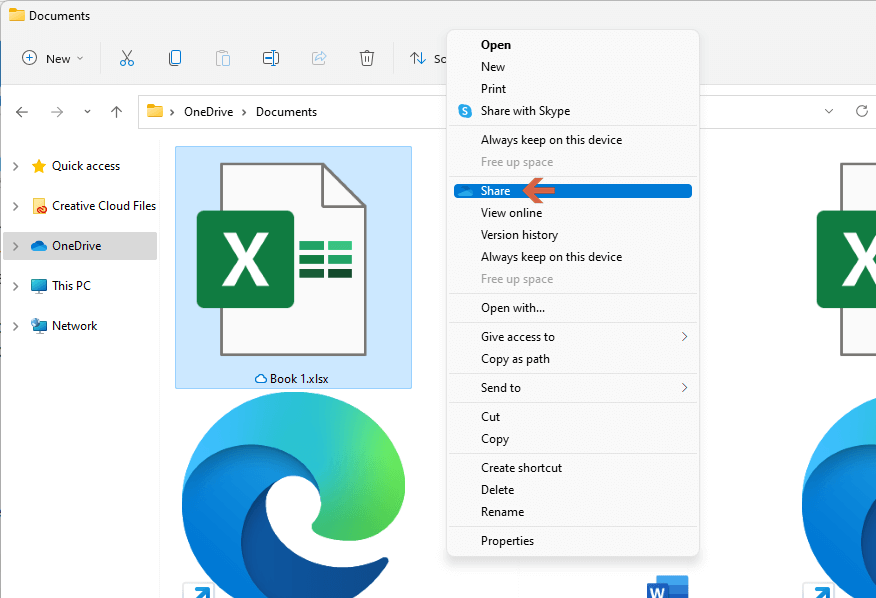Choose the OneDrive Share entry in the context menu

[x=573, y=191]
